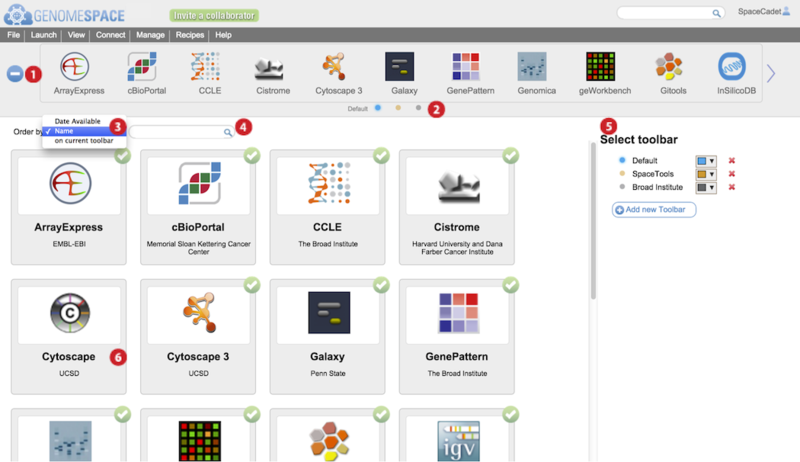800x462 pixels.
Task: Launch Cistrome from the toolbar
Action: pos(269,70)
